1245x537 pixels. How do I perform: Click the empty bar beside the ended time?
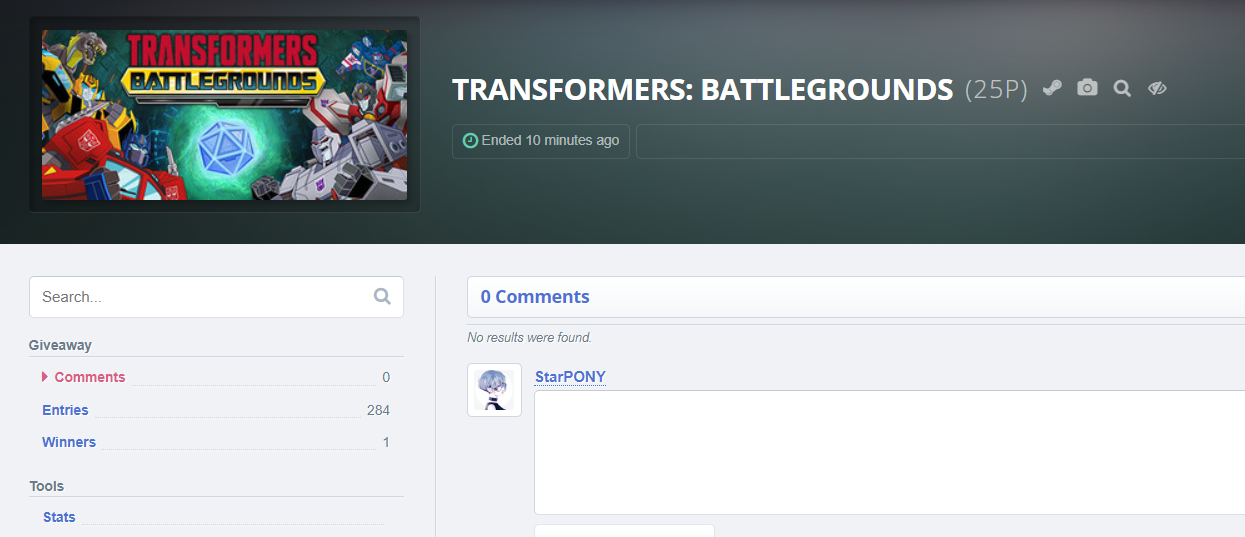click(x=940, y=141)
